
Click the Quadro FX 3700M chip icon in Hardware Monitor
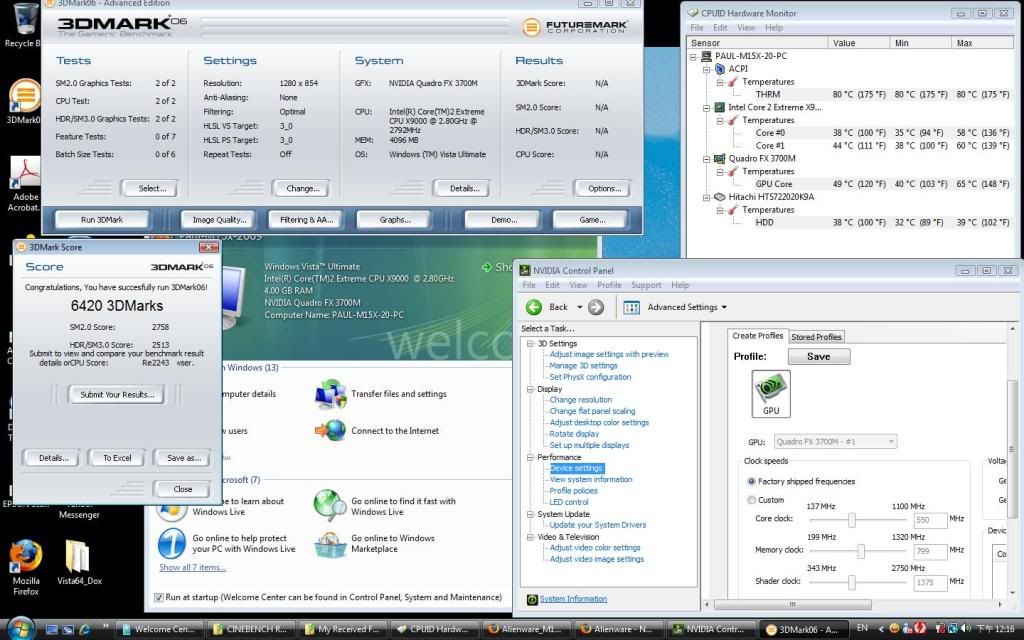(x=719, y=159)
